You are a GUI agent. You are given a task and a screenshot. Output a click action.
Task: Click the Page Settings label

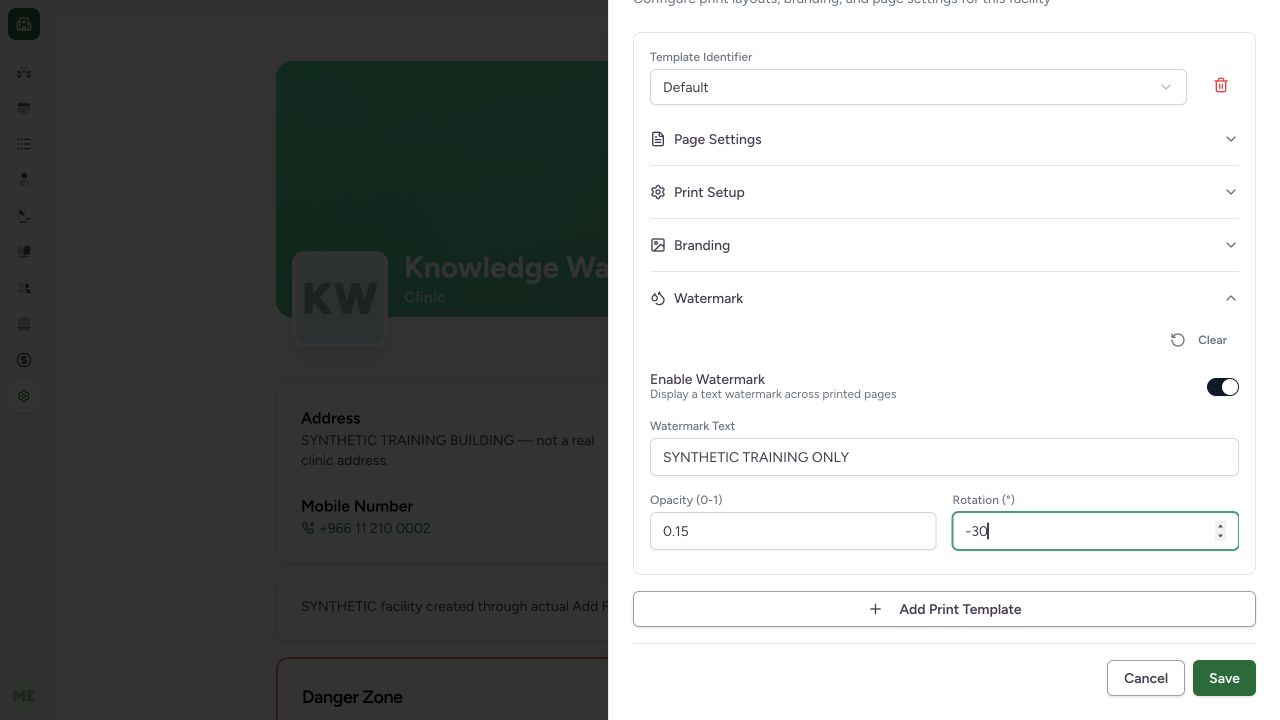tap(718, 139)
